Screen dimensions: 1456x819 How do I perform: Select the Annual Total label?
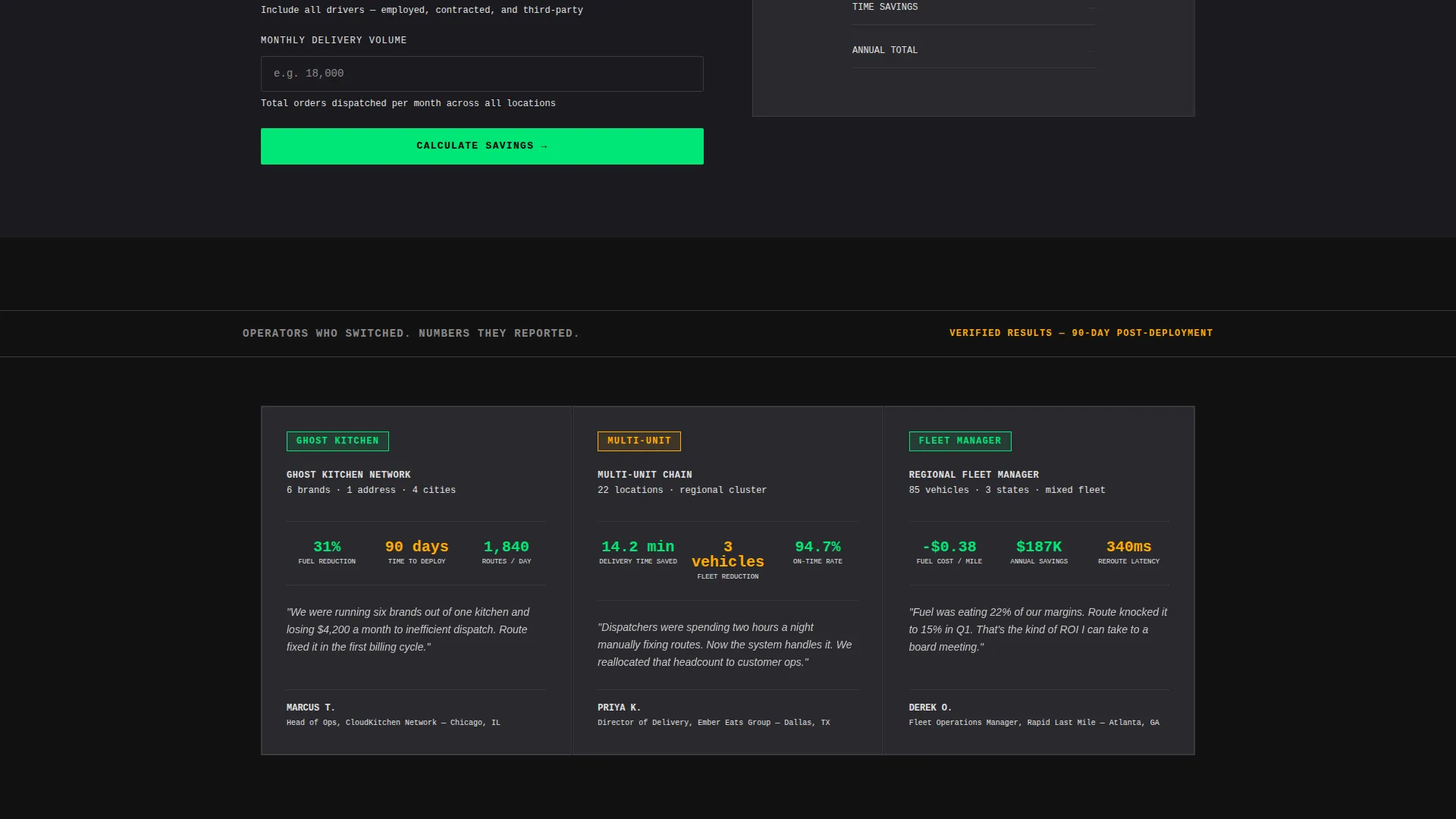coord(885,50)
